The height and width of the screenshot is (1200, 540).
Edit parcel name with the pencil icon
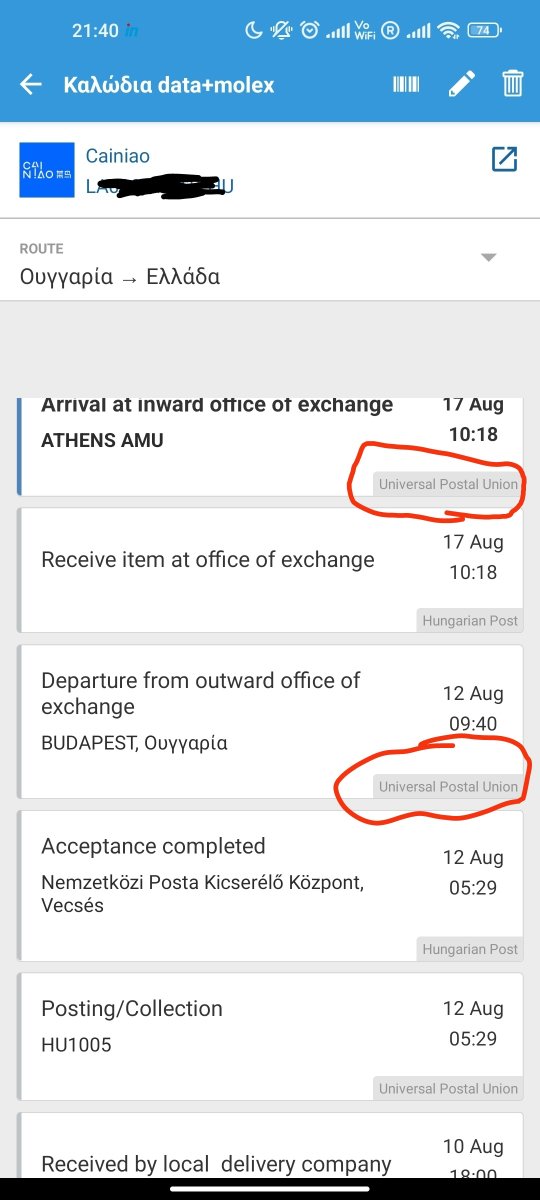(460, 84)
